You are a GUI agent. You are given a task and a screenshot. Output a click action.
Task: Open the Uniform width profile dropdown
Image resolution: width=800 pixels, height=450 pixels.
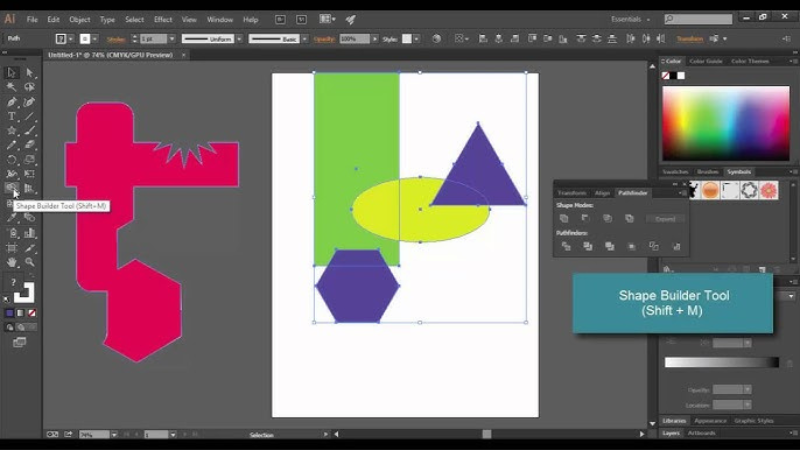pyautogui.click(x=239, y=39)
